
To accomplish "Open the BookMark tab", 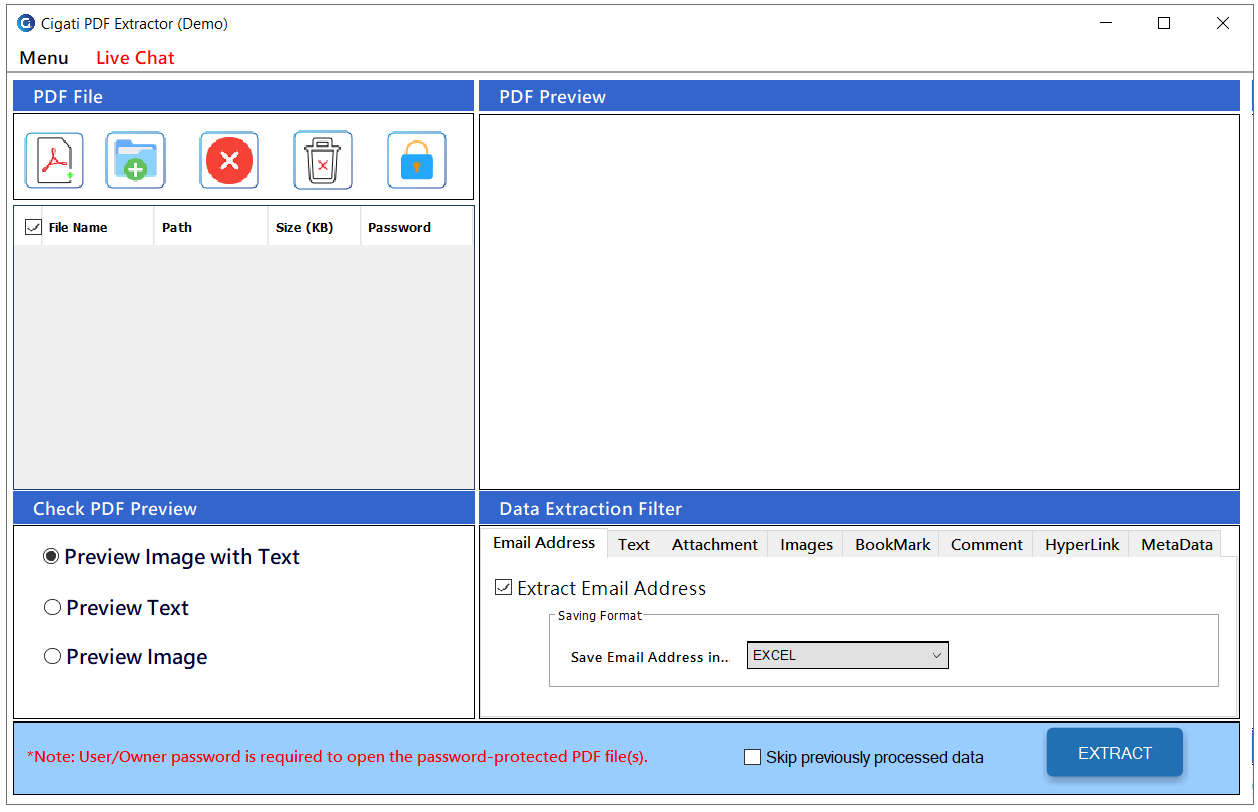I will coord(890,544).
